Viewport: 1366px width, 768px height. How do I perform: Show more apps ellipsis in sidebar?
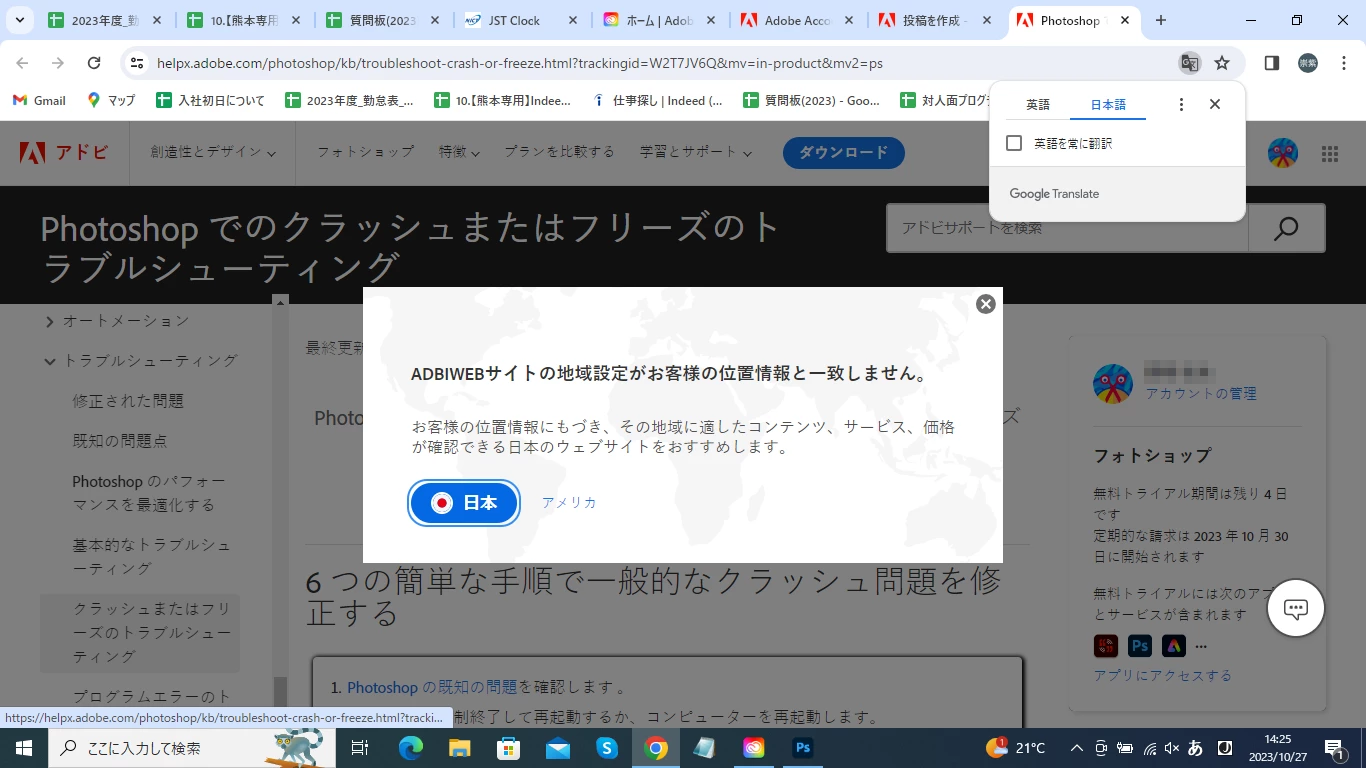click(x=1201, y=645)
